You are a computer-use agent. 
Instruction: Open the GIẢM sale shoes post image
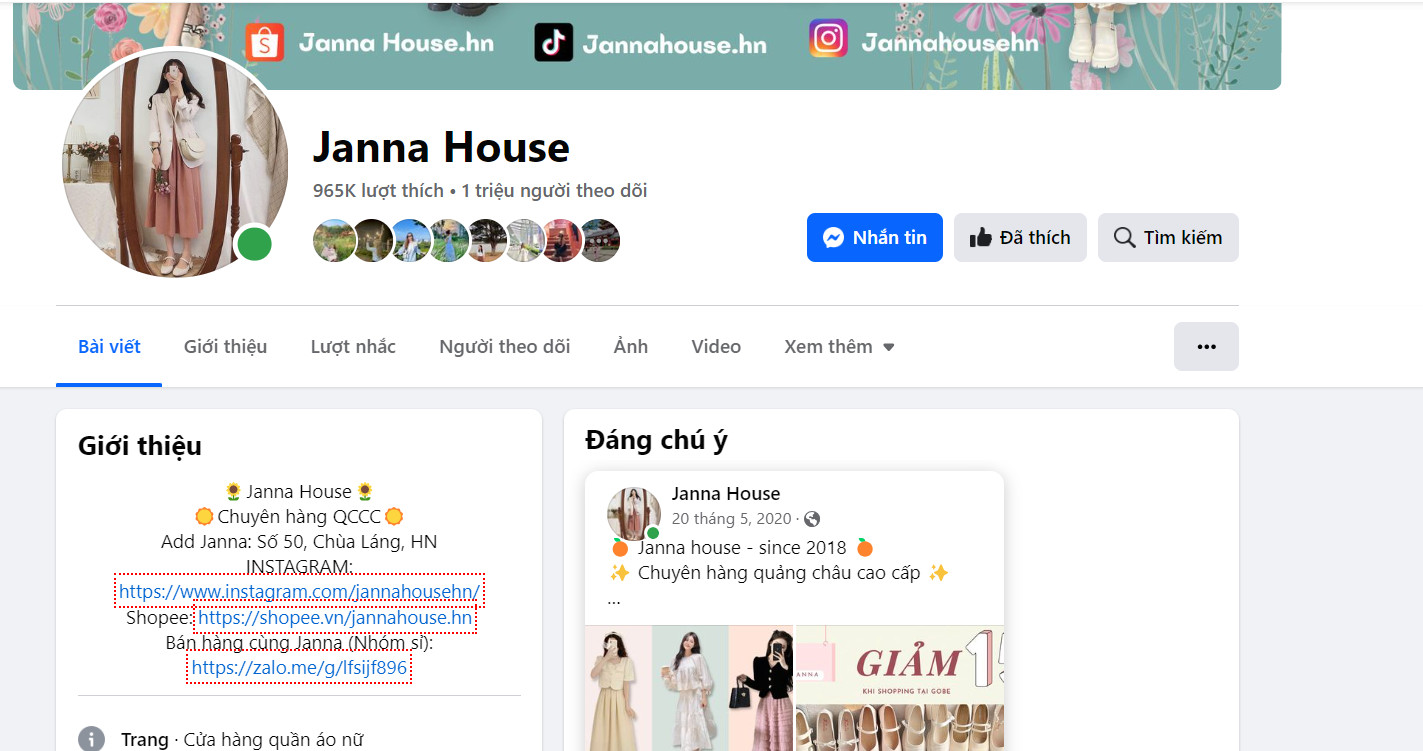(899, 688)
